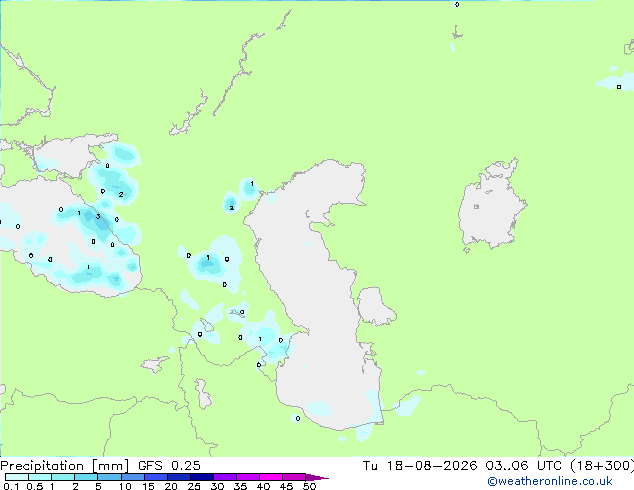Click the '3' precipitation value on map
634x490 pixels.
(98, 217)
